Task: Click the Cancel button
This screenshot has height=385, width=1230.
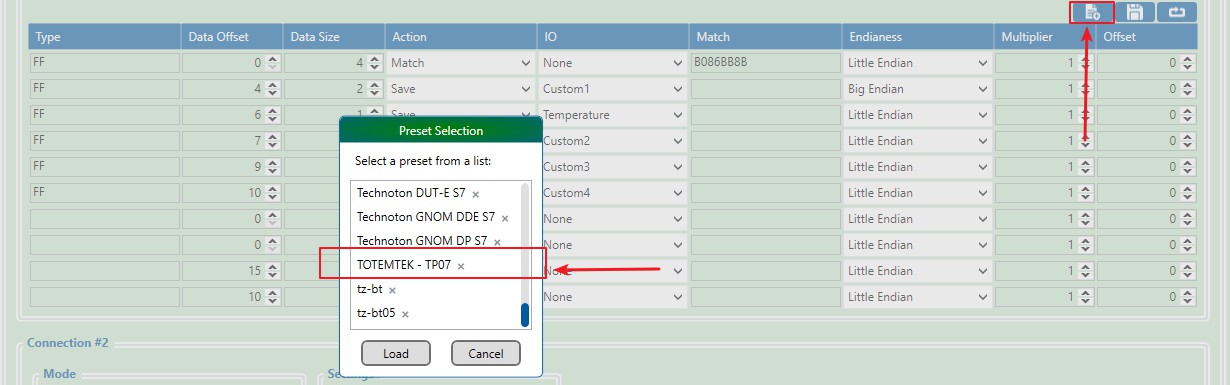Action: [485, 353]
